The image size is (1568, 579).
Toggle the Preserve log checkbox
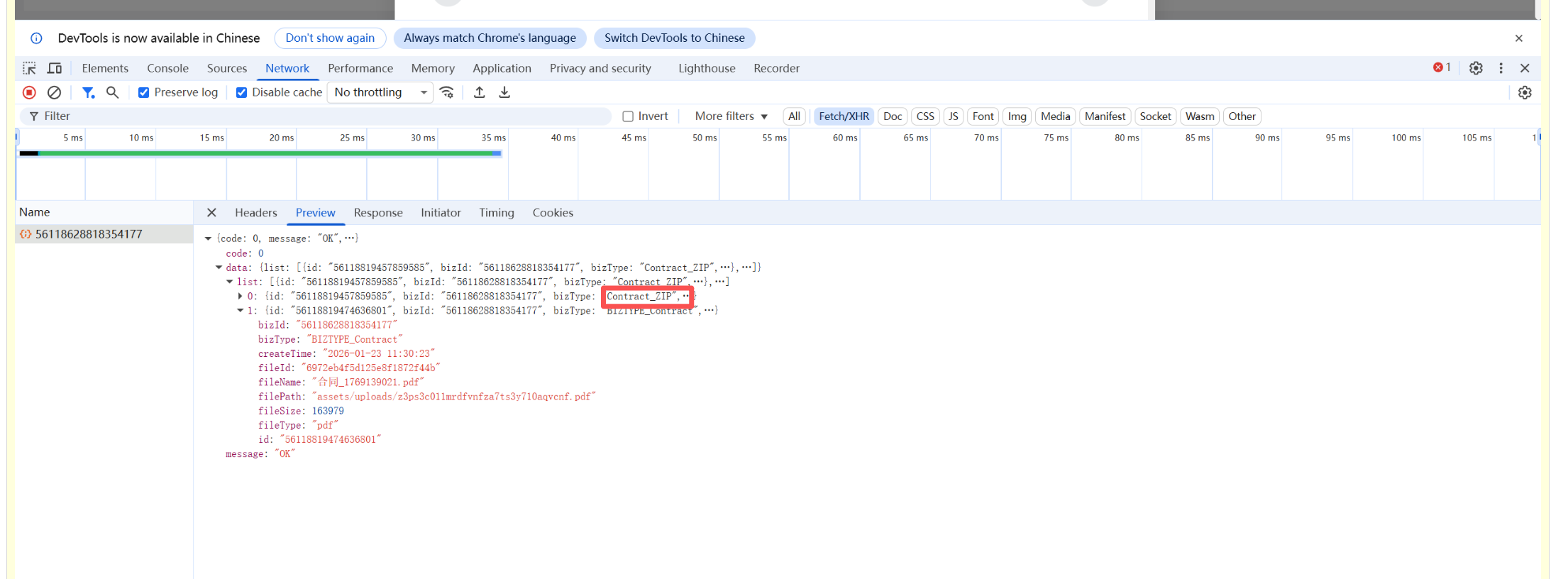point(144,93)
